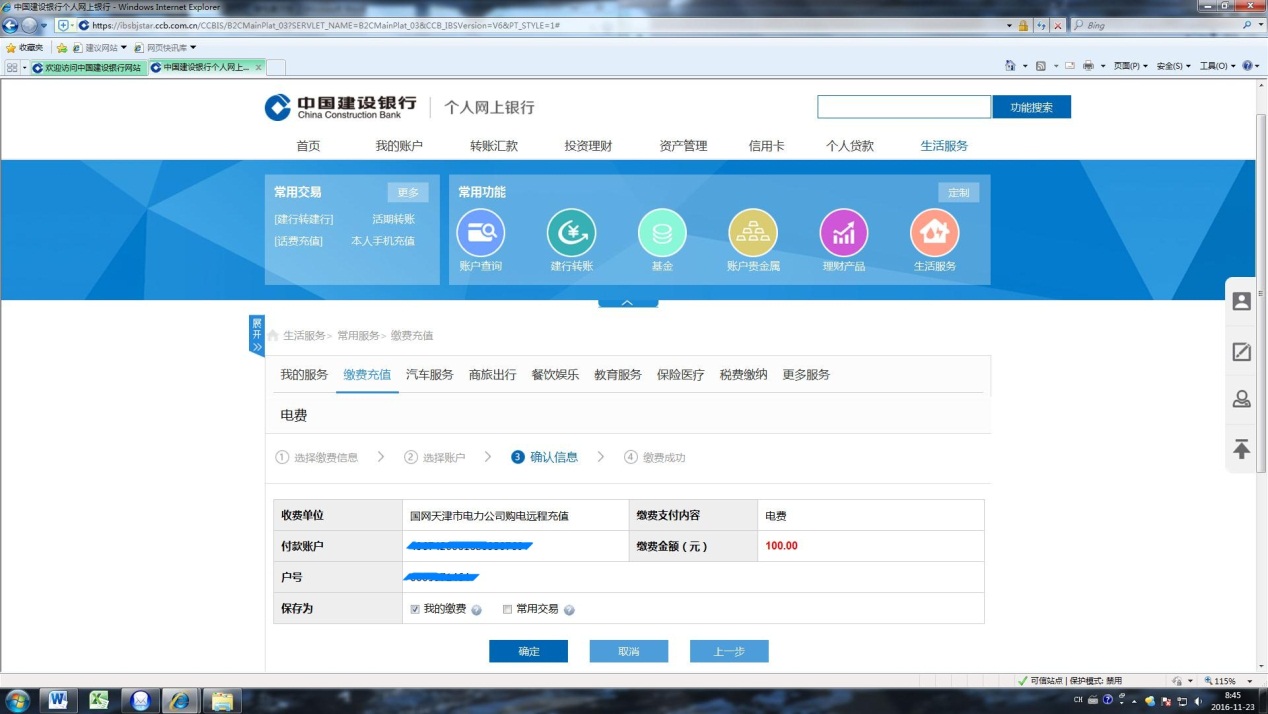Click the 确定 confirm button
The image size is (1268, 714).
click(528, 651)
